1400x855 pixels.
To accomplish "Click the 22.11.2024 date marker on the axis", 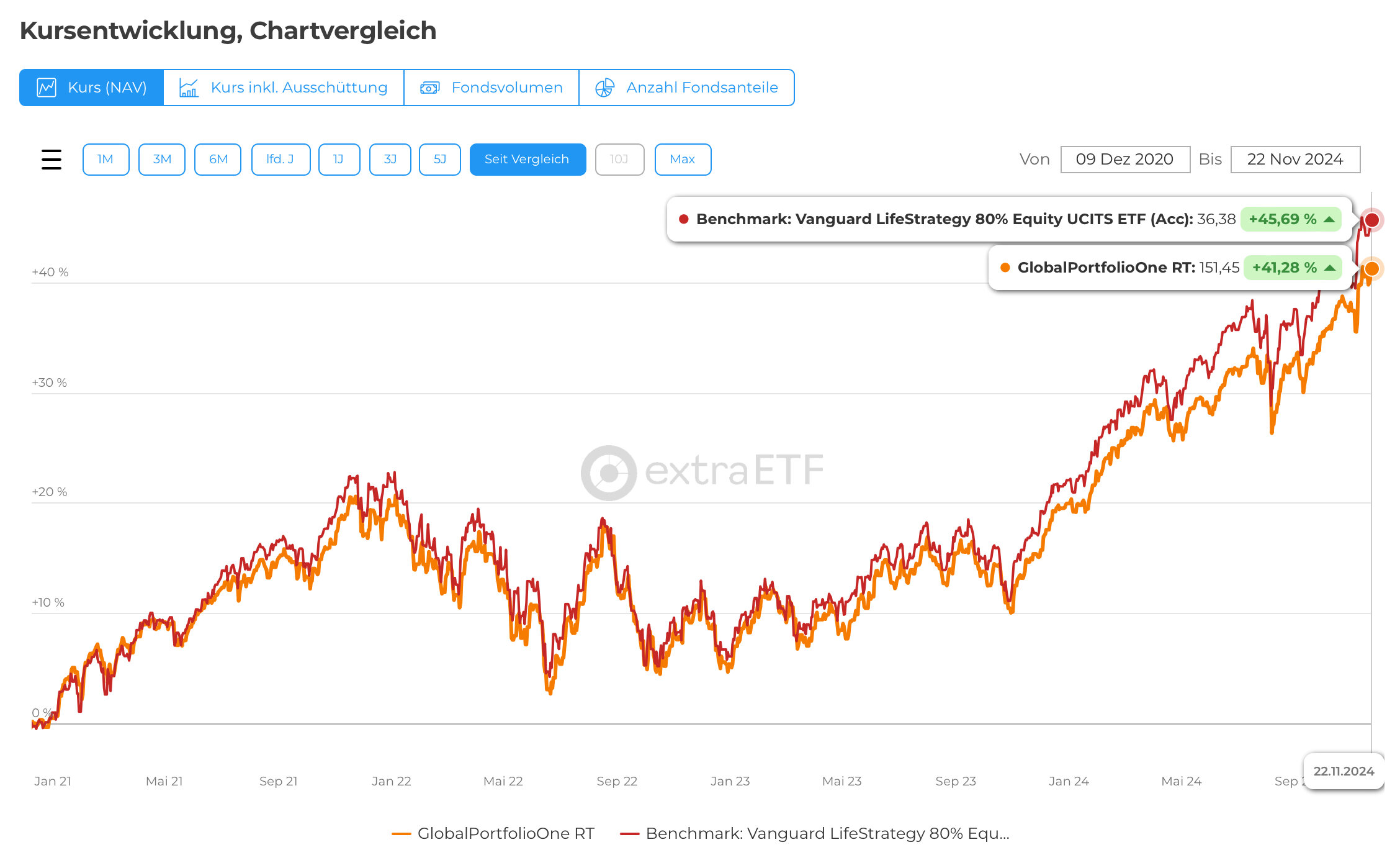I will [x=1344, y=771].
